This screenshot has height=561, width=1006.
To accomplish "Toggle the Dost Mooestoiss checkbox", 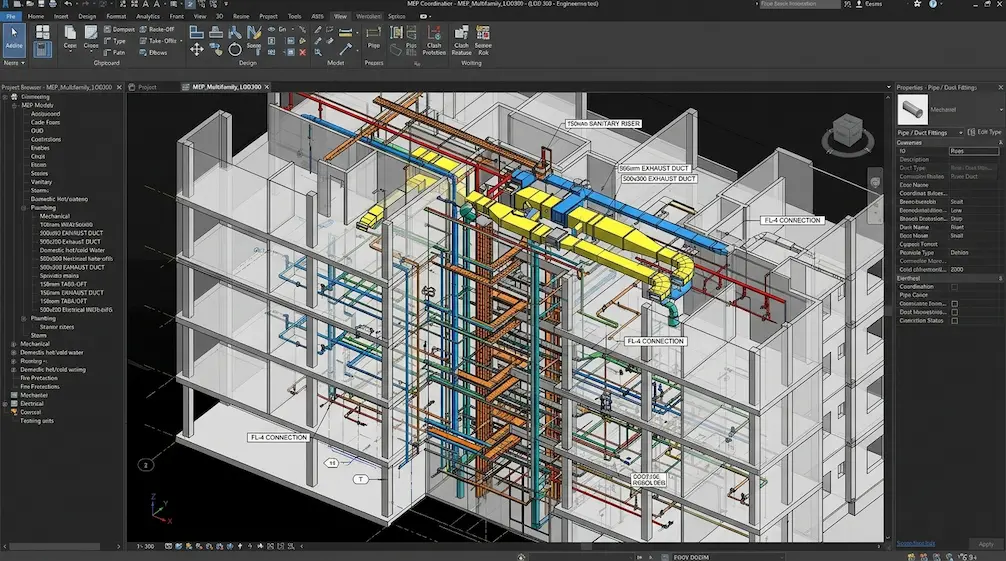I will click(x=955, y=312).
